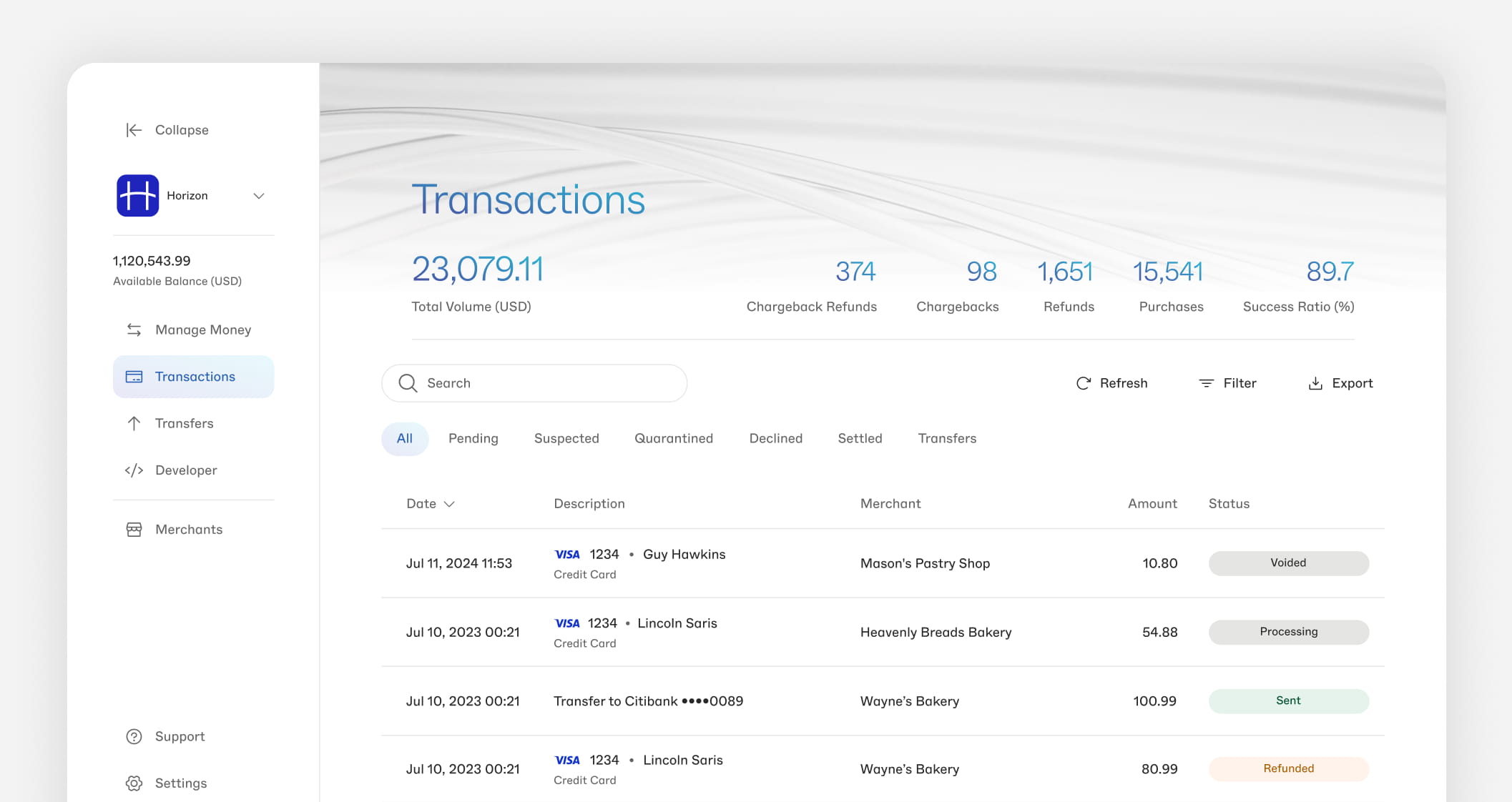Click the Transfers up-arrow icon
Viewport: 1512px width, 802px height.
click(x=134, y=423)
